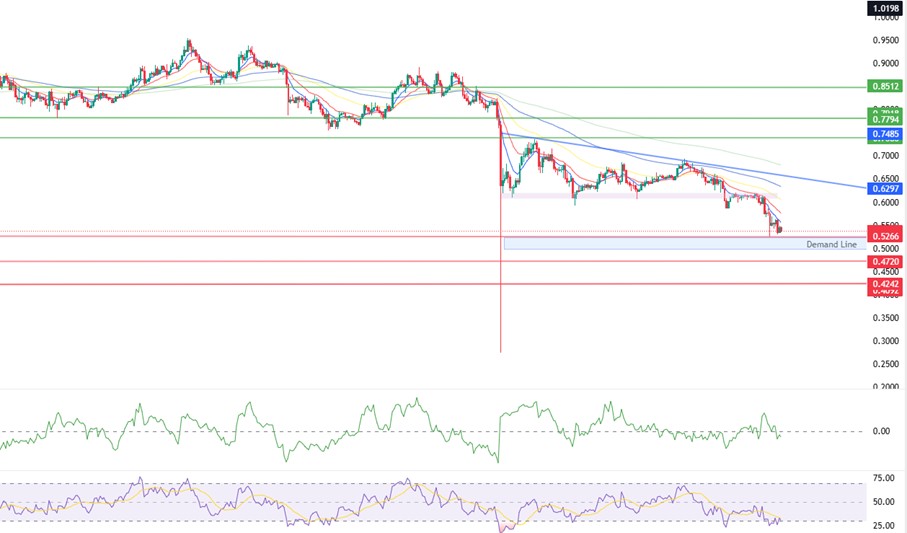Select the 25.00 level on RSI axis
This screenshot has width=907, height=533.
point(884,525)
